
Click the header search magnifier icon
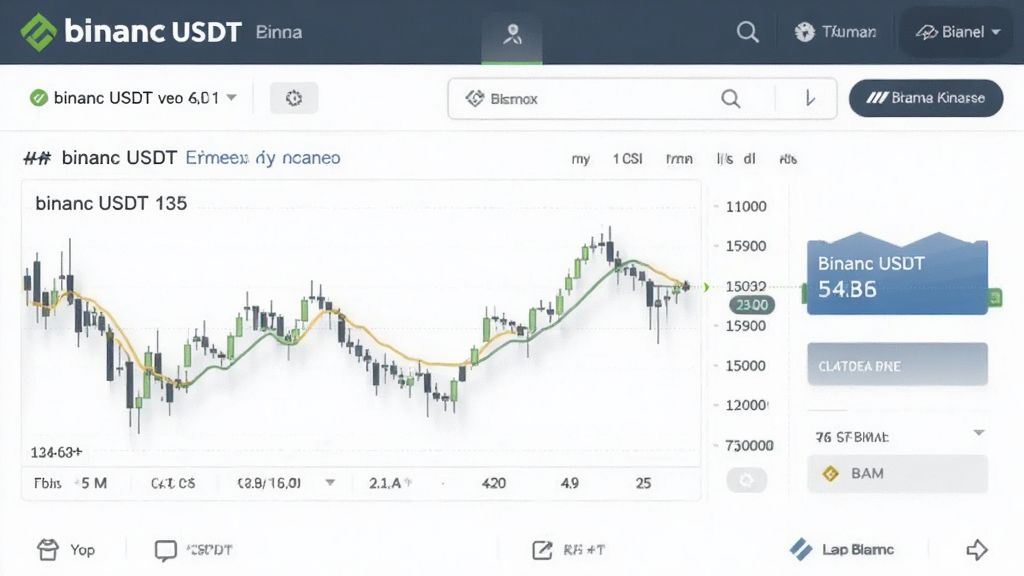[x=748, y=32]
